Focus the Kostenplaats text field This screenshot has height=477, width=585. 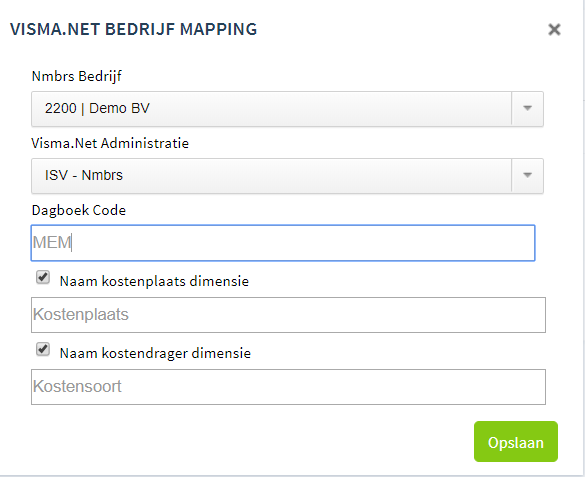click(x=288, y=315)
